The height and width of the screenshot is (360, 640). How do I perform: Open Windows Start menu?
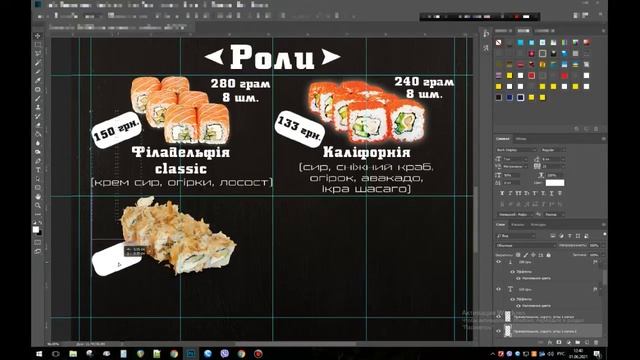pyautogui.click(x=39, y=353)
